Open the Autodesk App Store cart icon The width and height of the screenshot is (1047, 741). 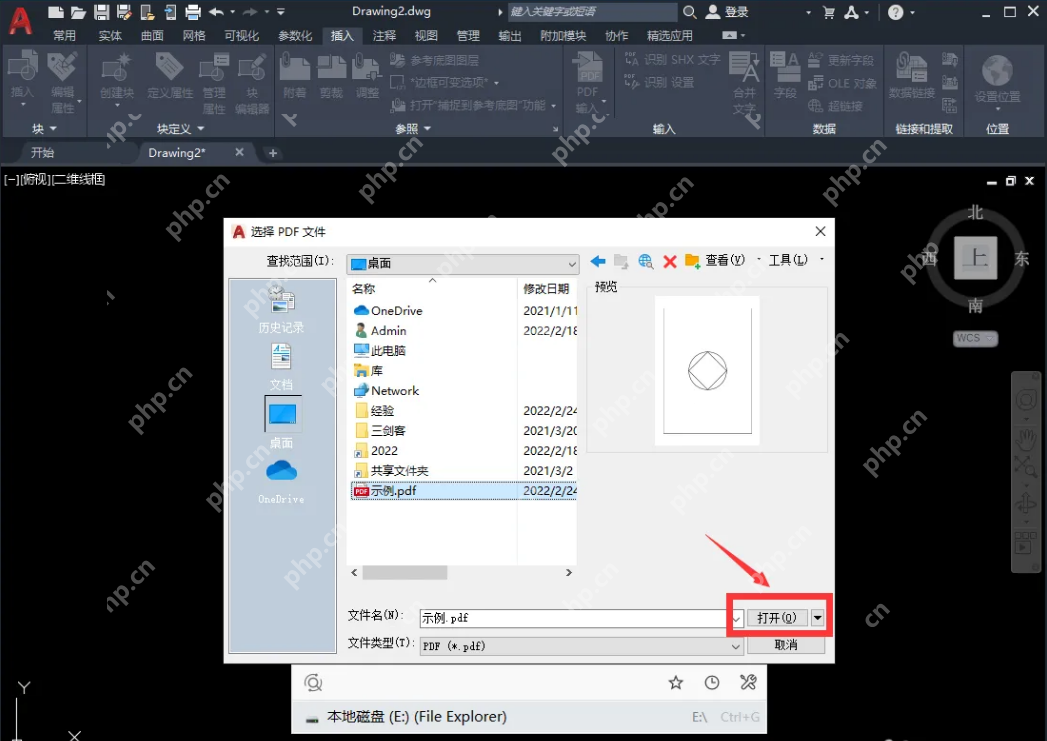pos(829,12)
